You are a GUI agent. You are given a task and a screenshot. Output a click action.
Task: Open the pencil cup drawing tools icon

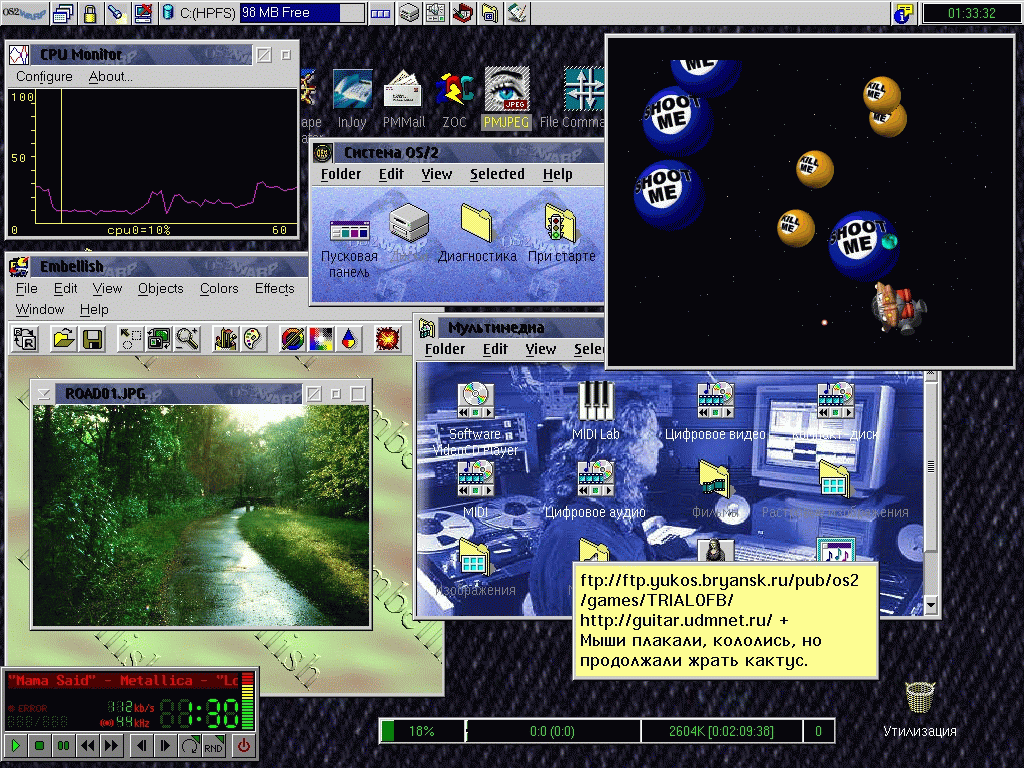pyautogui.click(x=225, y=339)
